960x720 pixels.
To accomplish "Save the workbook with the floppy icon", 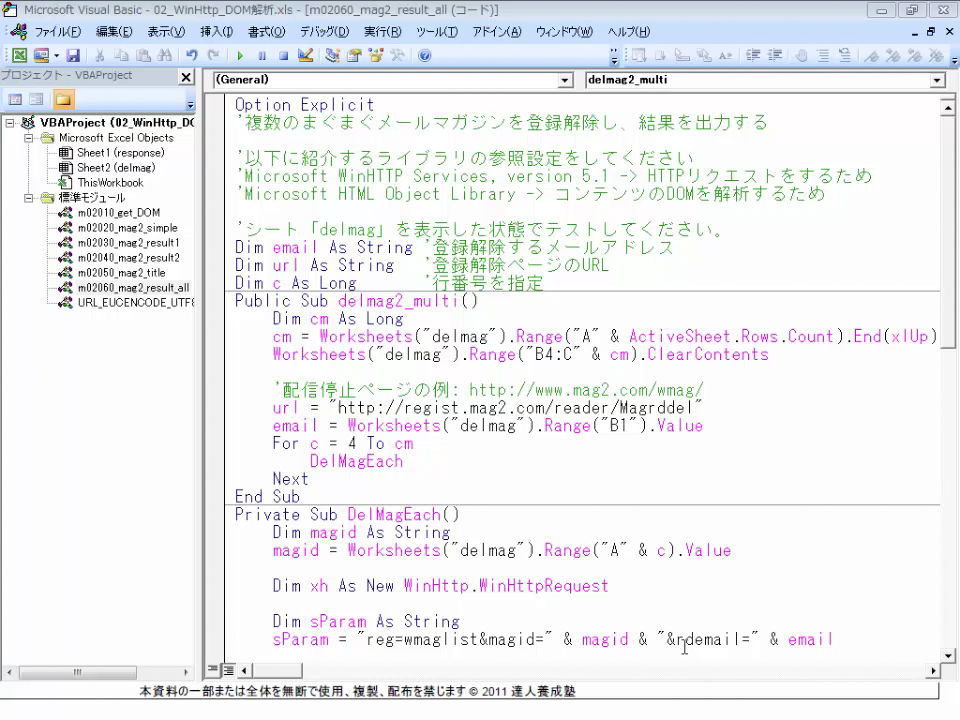I will click(73, 56).
